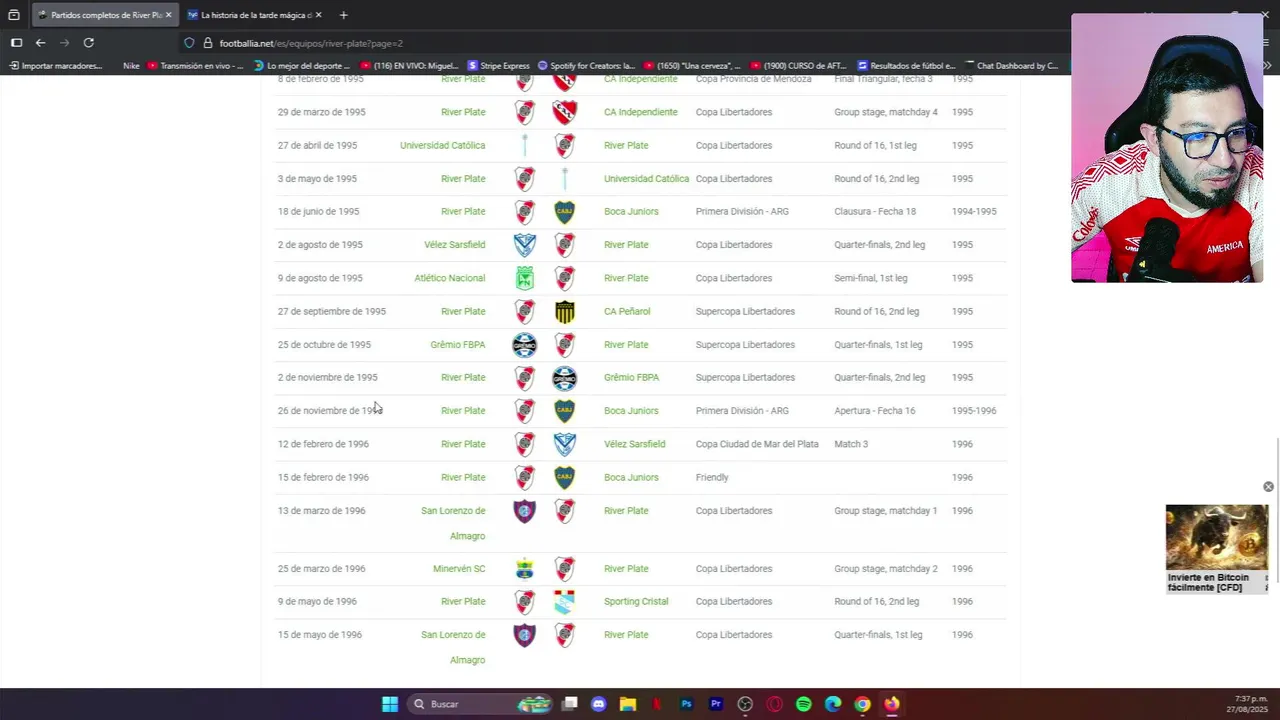The width and height of the screenshot is (1280, 720).
Task: Click the Firefox back arrow button
Action: click(40, 43)
